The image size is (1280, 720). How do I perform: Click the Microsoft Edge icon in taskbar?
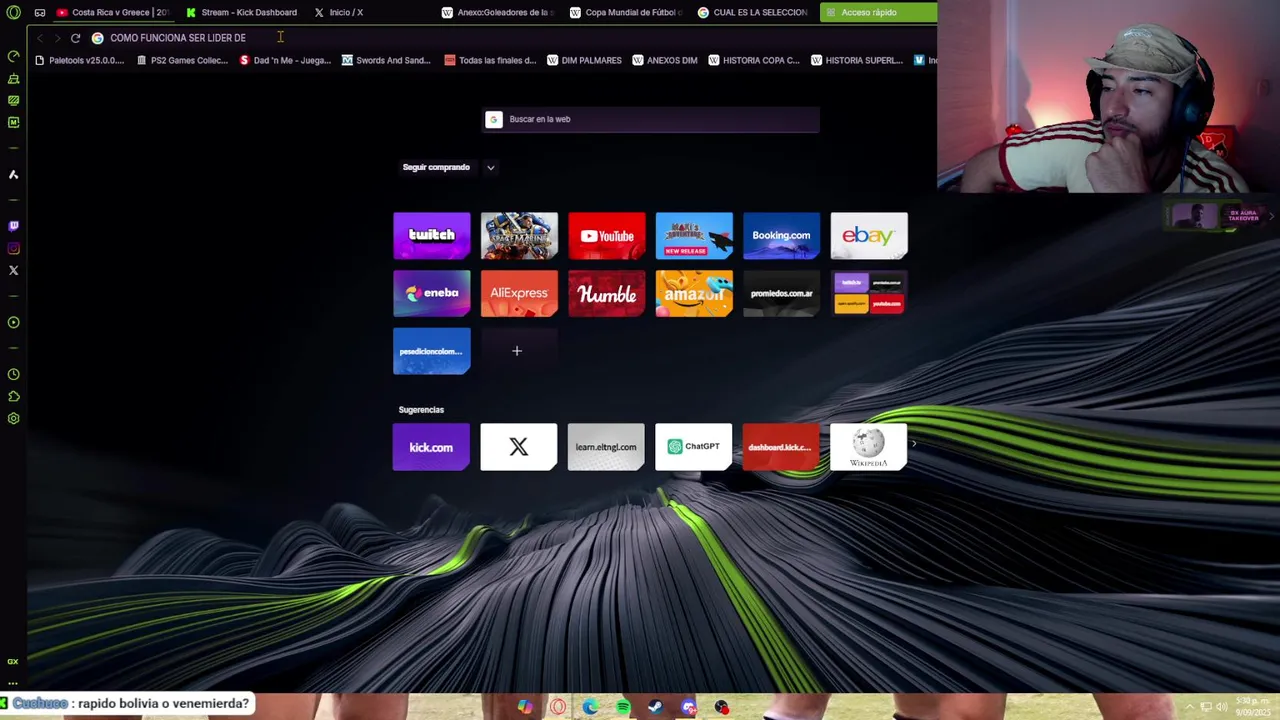(590, 708)
